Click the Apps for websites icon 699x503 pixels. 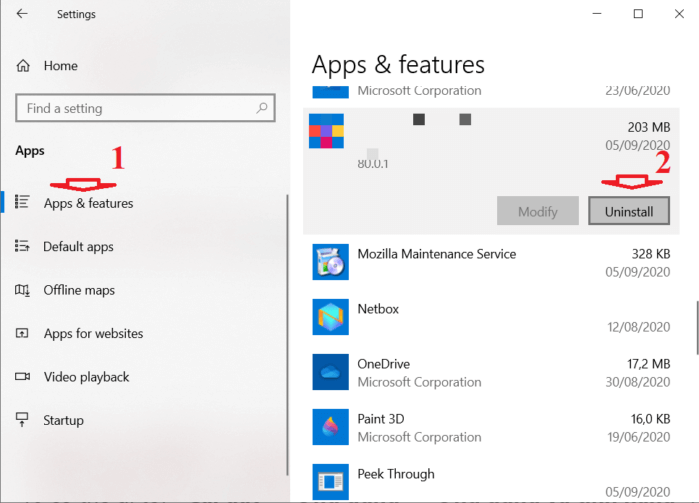22,333
